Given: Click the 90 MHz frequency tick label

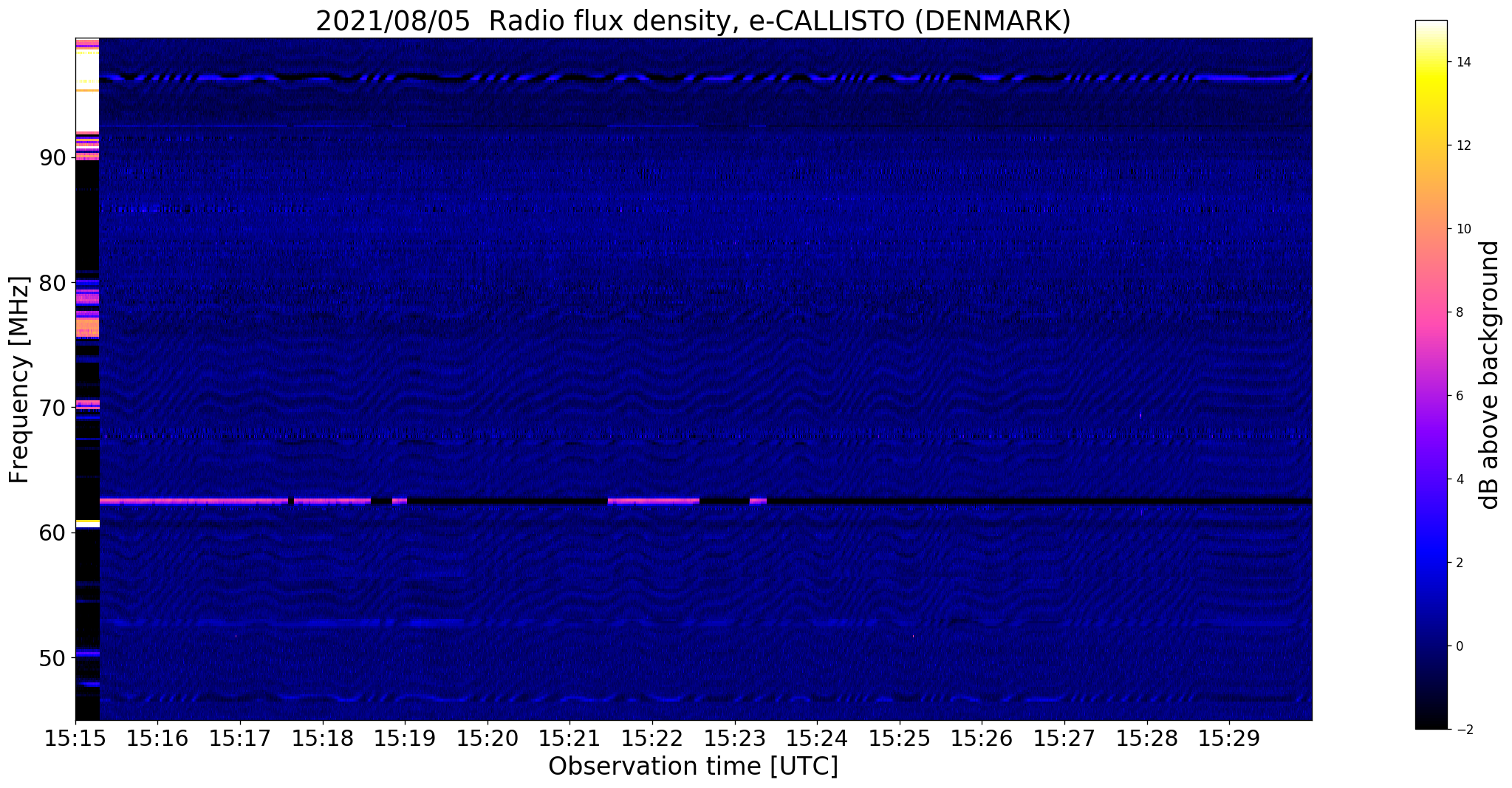Looking at the screenshot, I should click(52, 158).
